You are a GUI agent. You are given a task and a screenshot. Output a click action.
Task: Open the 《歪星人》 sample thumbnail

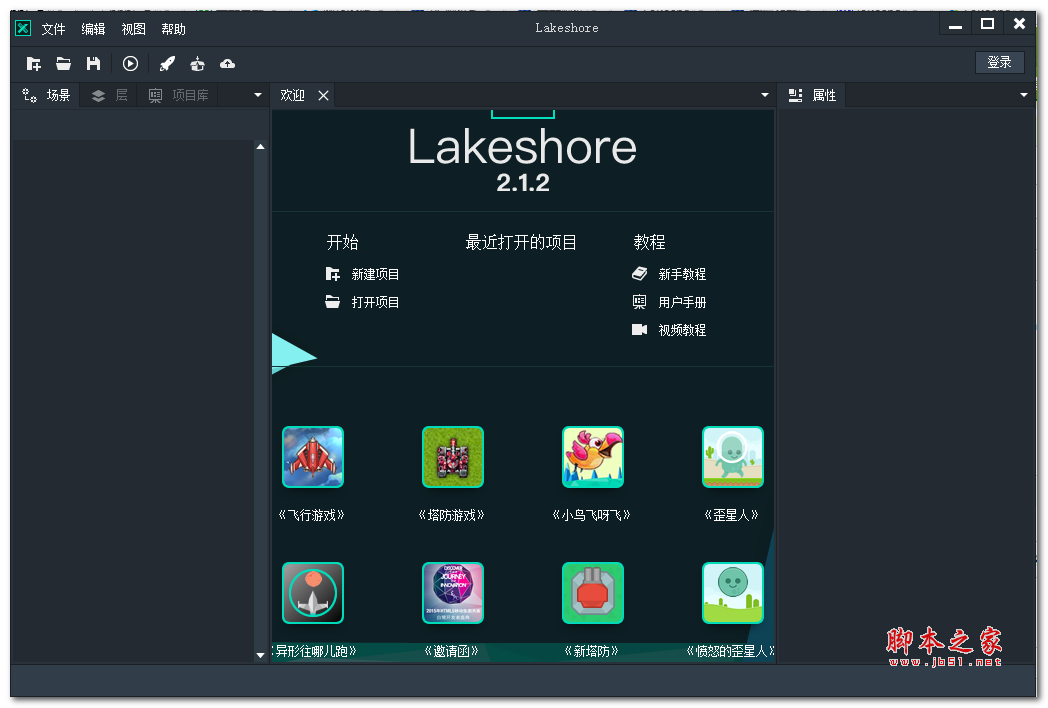733,457
